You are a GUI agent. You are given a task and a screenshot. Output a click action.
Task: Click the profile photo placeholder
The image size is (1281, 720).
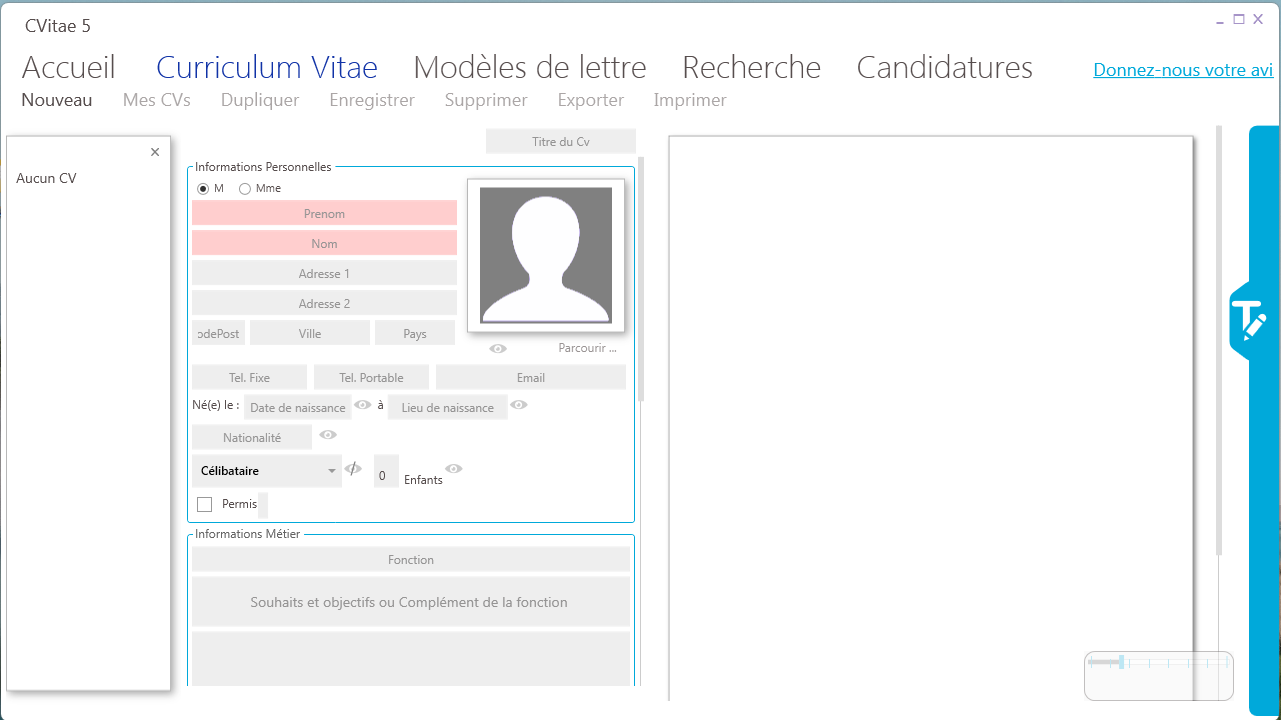click(x=545, y=255)
